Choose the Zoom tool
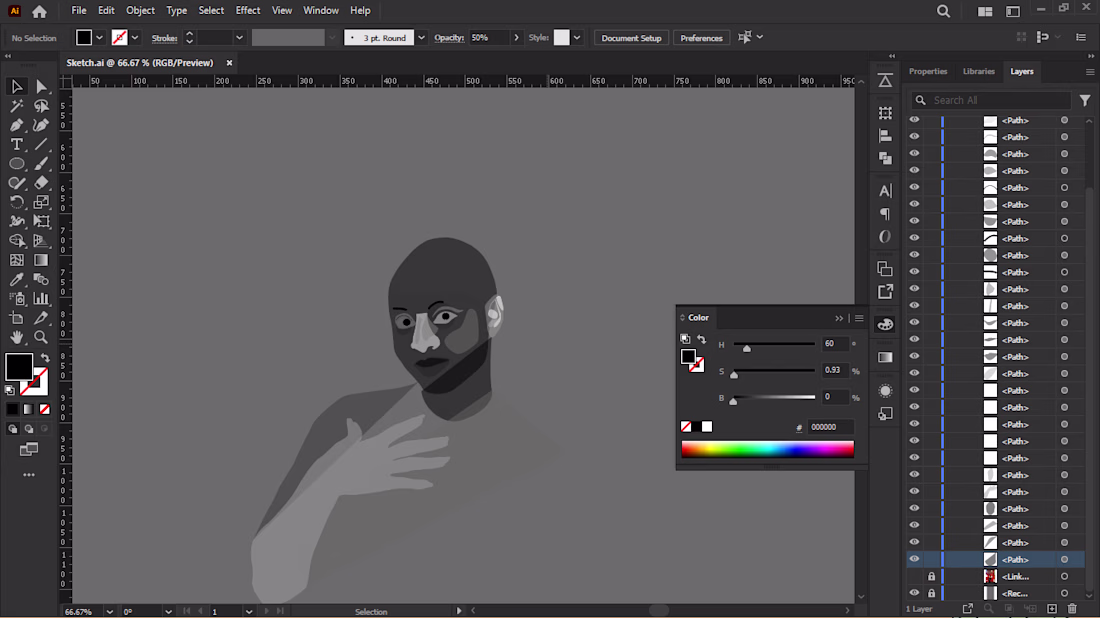 (x=41, y=337)
